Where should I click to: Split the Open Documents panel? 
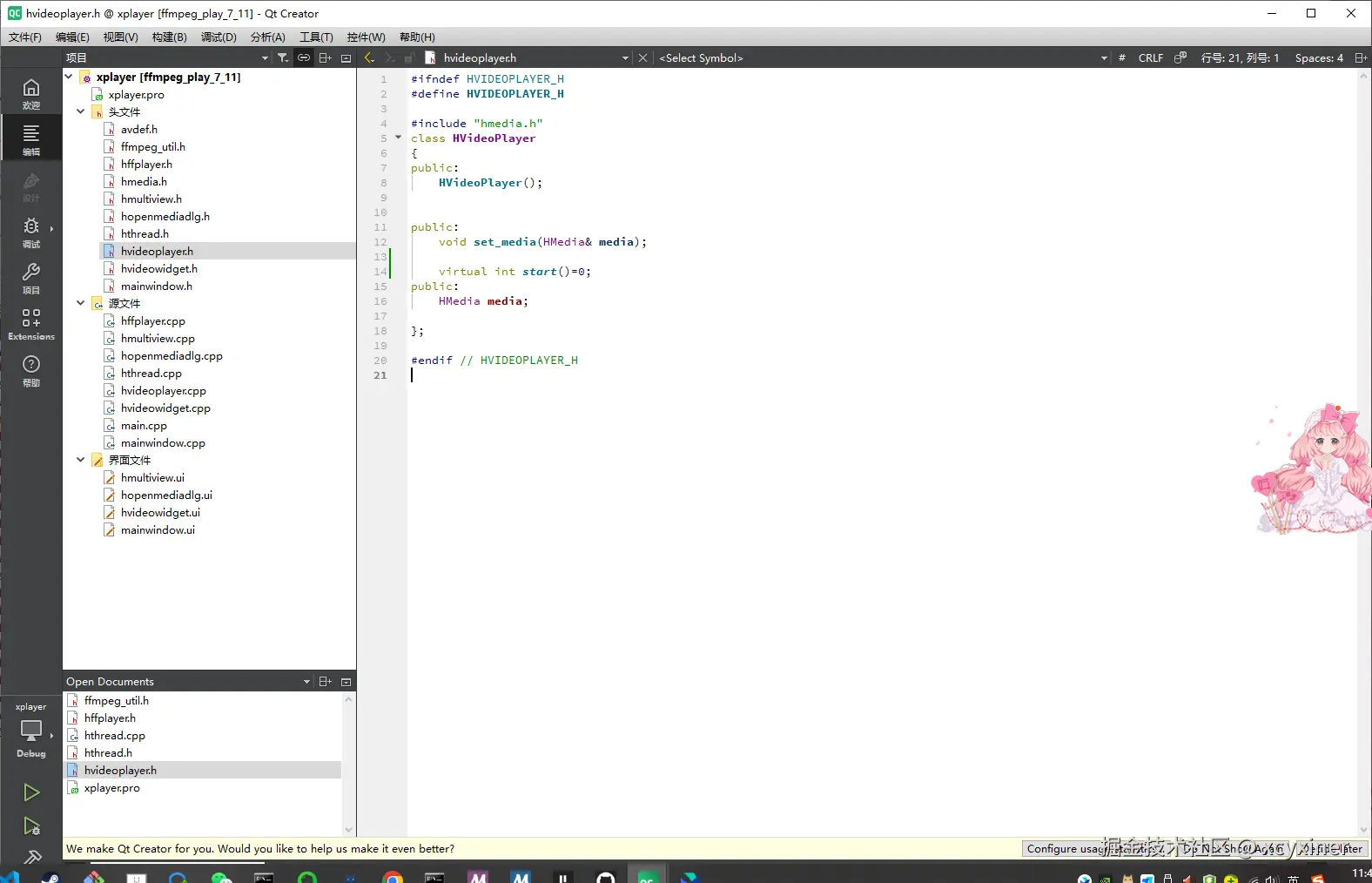(x=325, y=681)
